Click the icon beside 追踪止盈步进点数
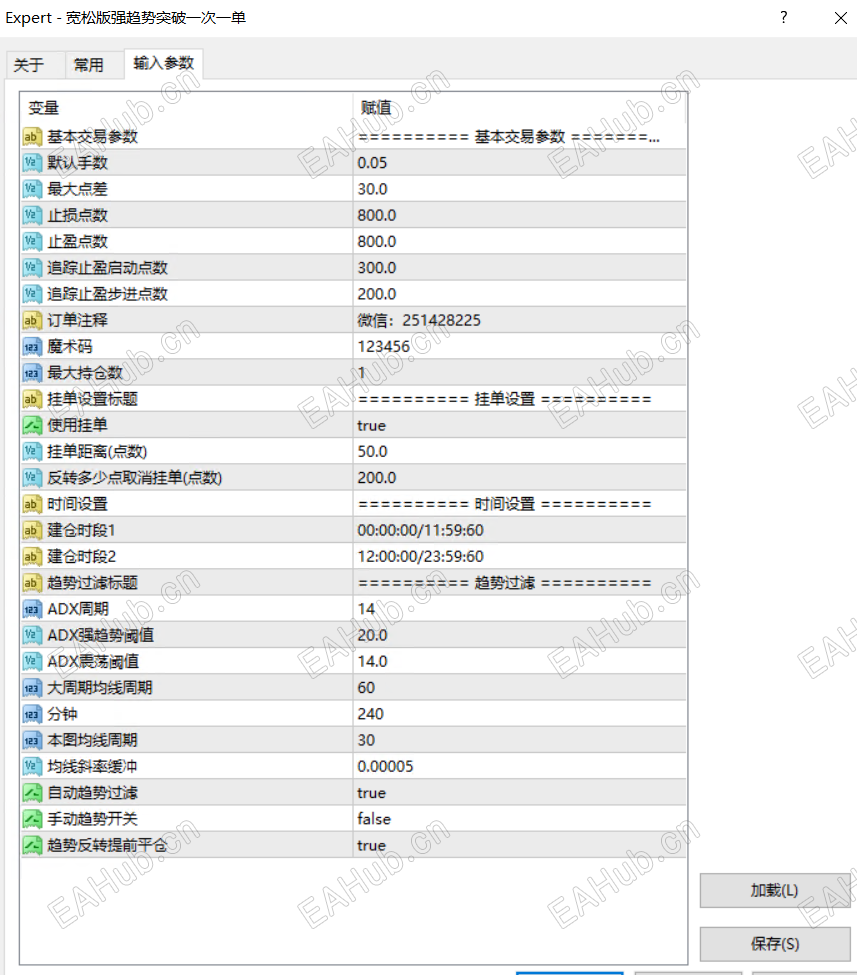The height and width of the screenshot is (975, 857). [x=31, y=293]
